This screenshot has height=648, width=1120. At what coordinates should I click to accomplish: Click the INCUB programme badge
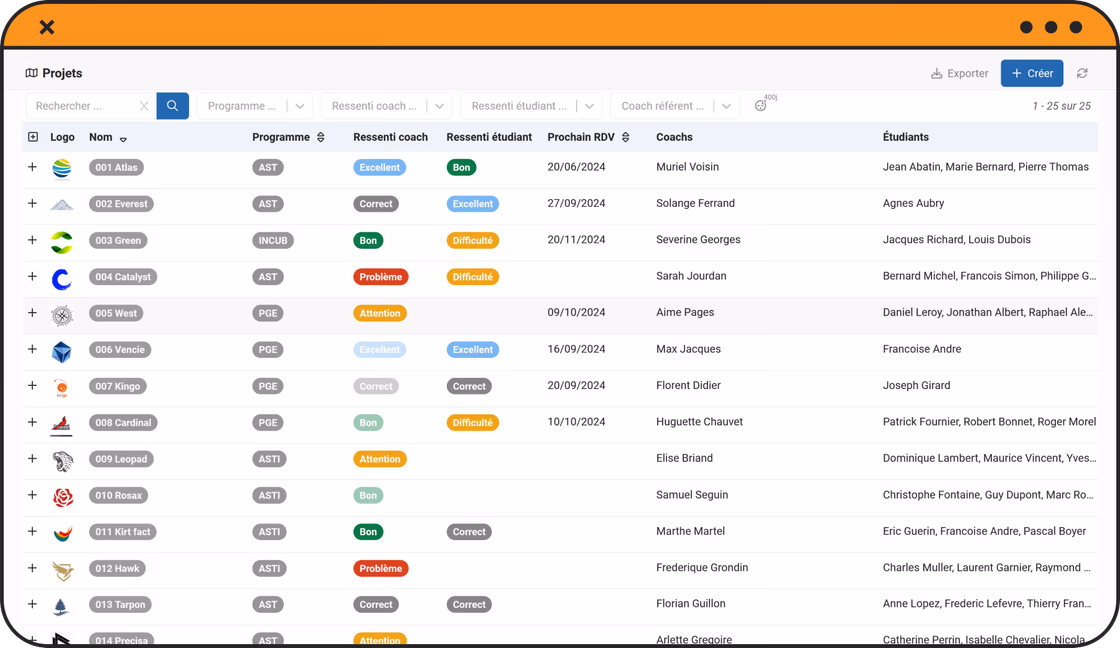[x=273, y=240]
